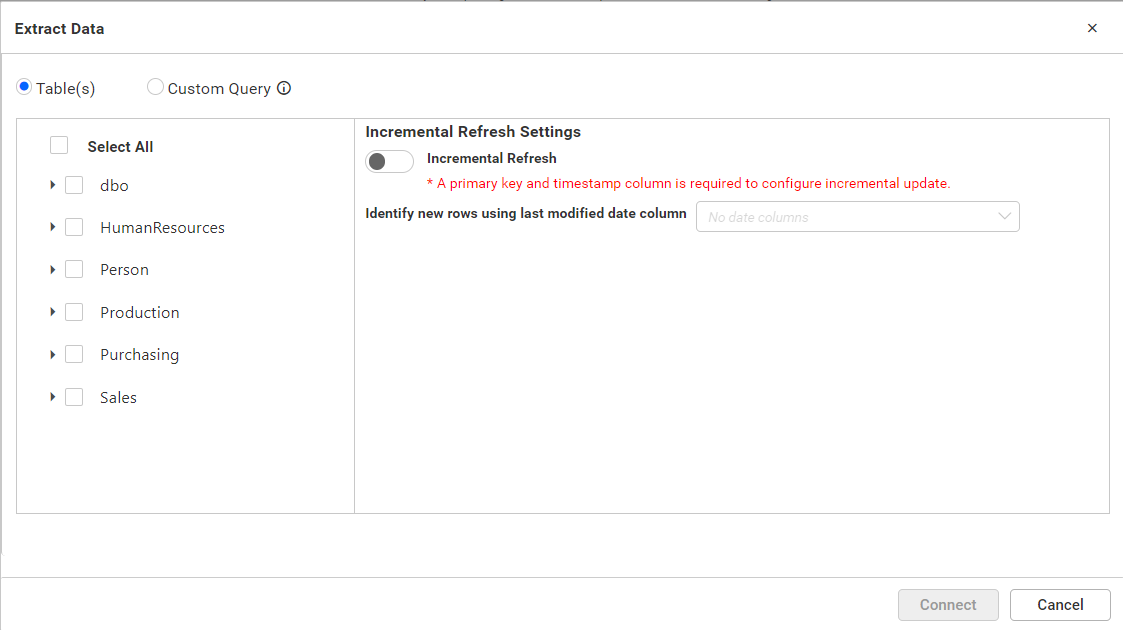Choose the Custom Query radio button
Viewport: 1123px width, 630px height.
click(155, 87)
